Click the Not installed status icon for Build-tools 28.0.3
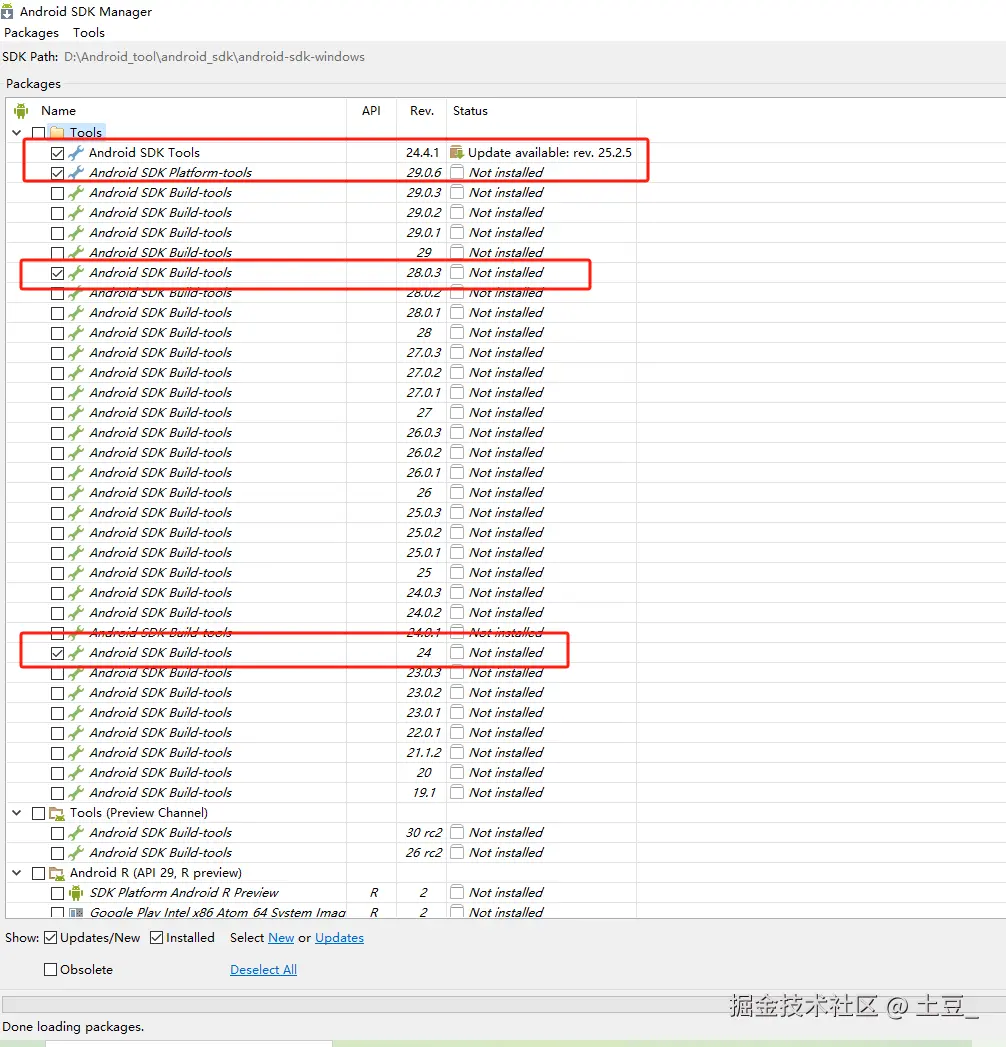 click(457, 272)
